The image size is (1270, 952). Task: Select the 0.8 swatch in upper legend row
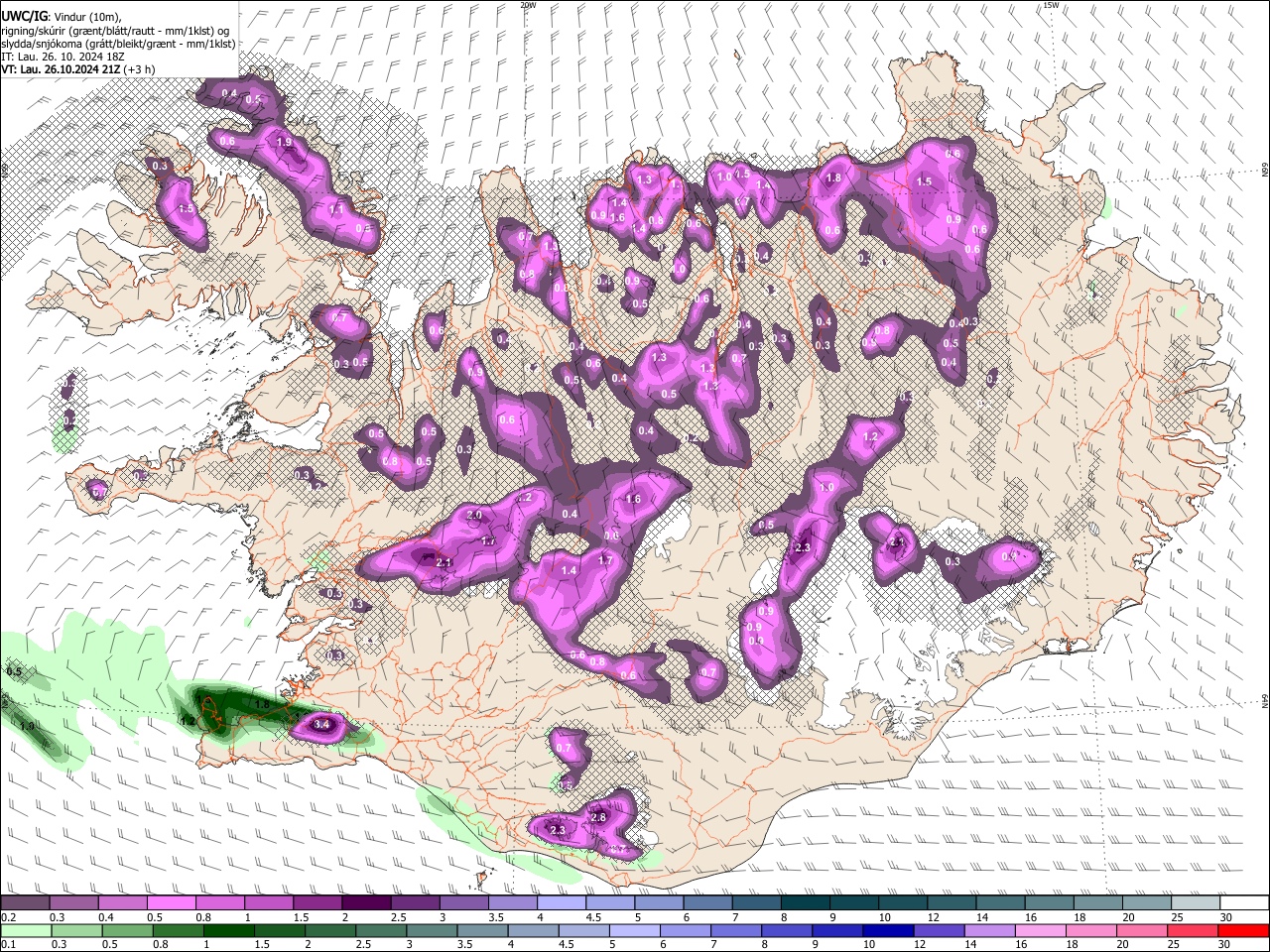pyautogui.click(x=219, y=903)
